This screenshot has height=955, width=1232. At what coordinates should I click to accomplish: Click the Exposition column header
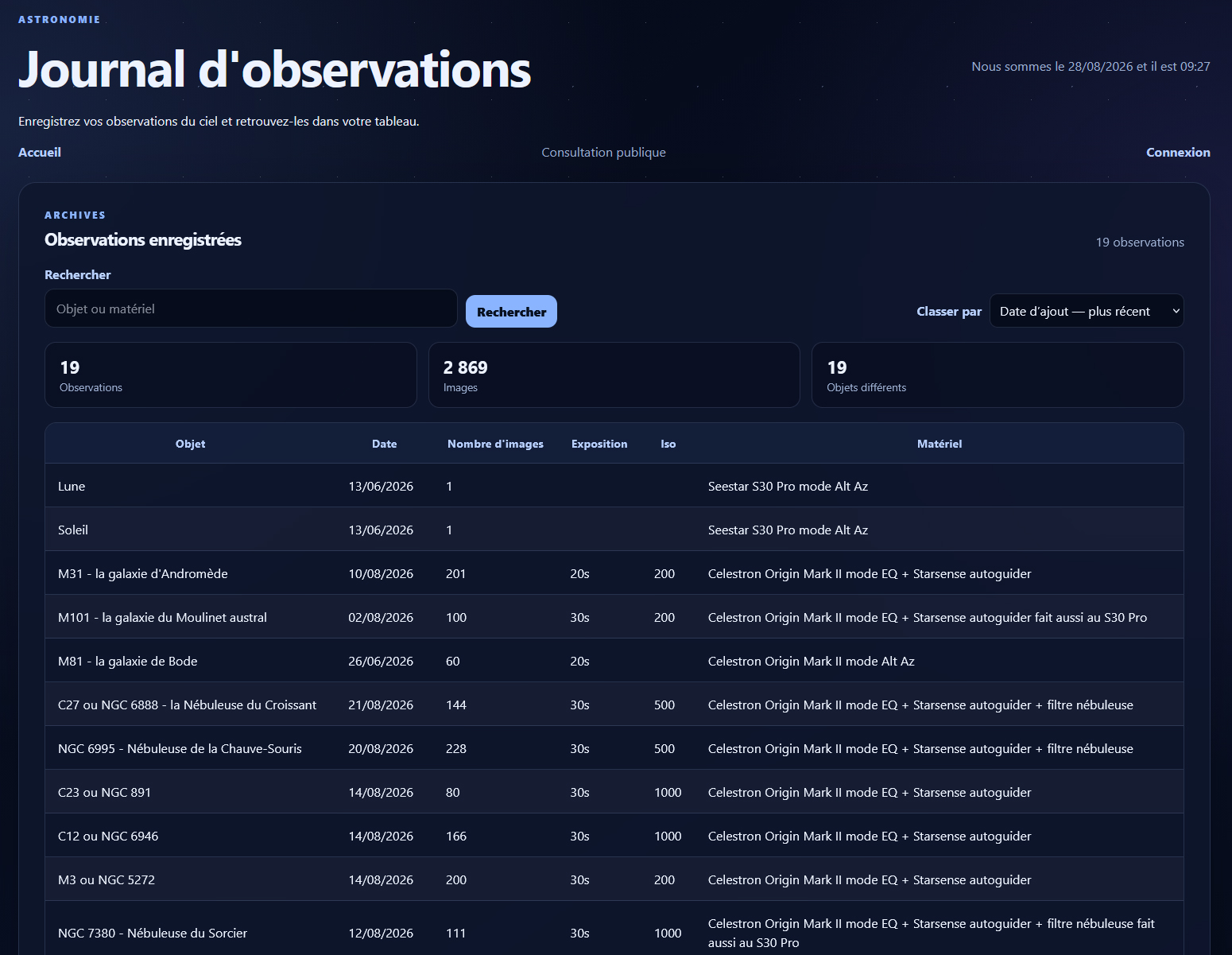(599, 444)
